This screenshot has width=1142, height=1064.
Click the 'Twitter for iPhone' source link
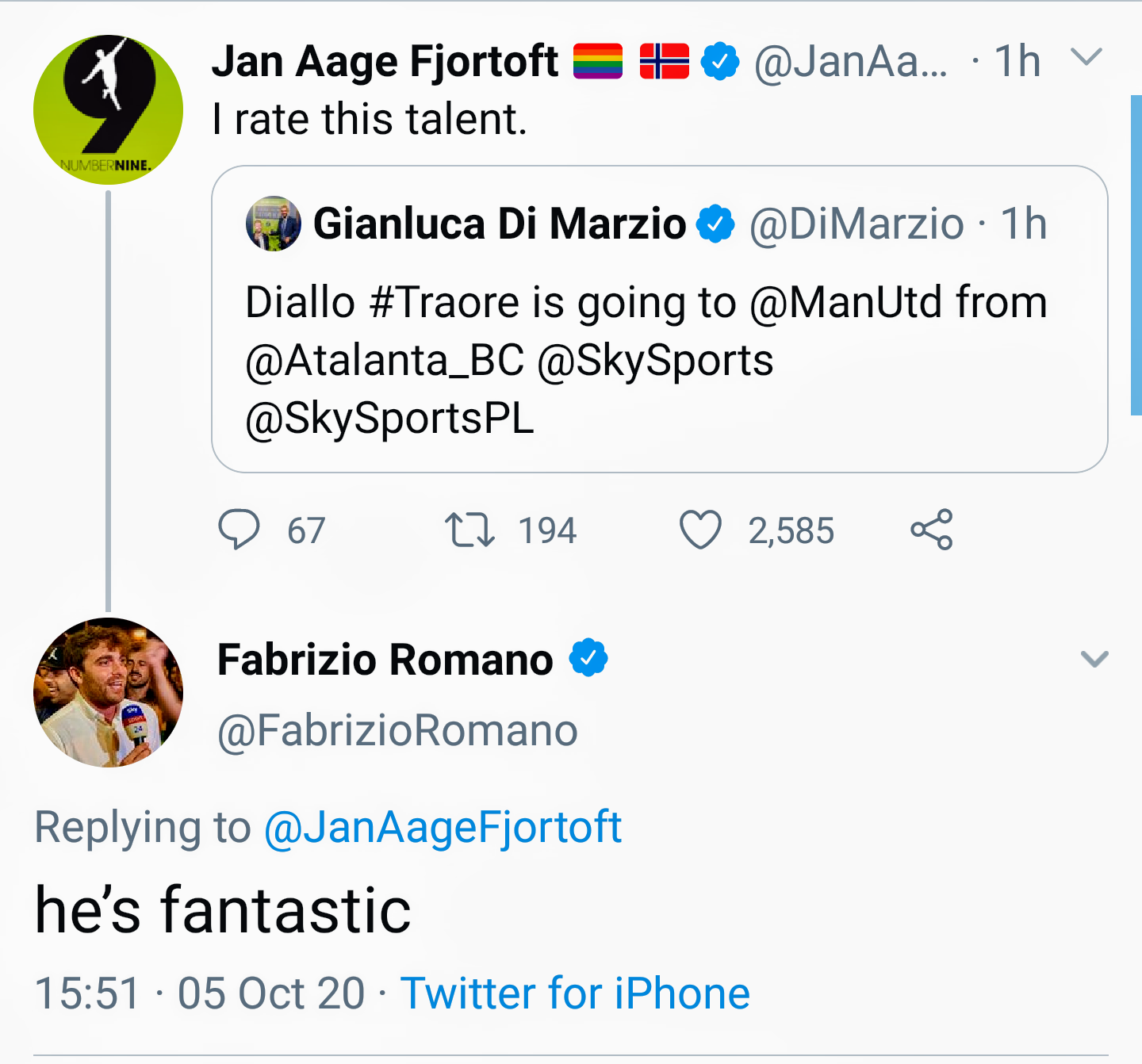click(575, 993)
